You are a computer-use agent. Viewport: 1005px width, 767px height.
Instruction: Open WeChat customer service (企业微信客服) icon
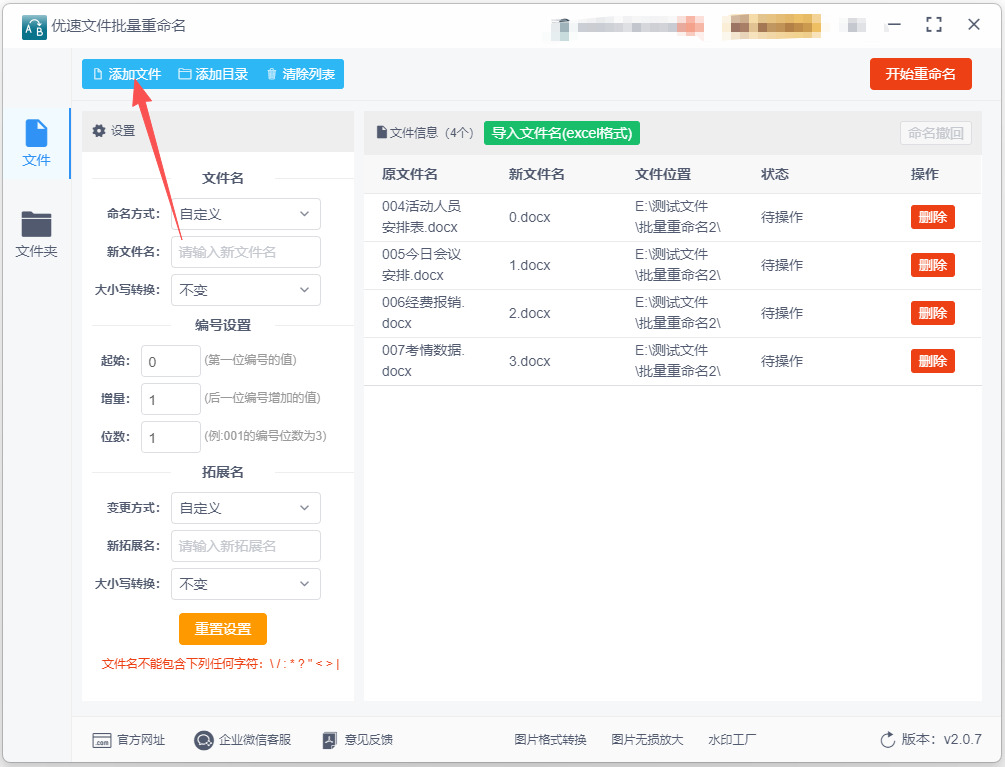[x=204, y=740]
